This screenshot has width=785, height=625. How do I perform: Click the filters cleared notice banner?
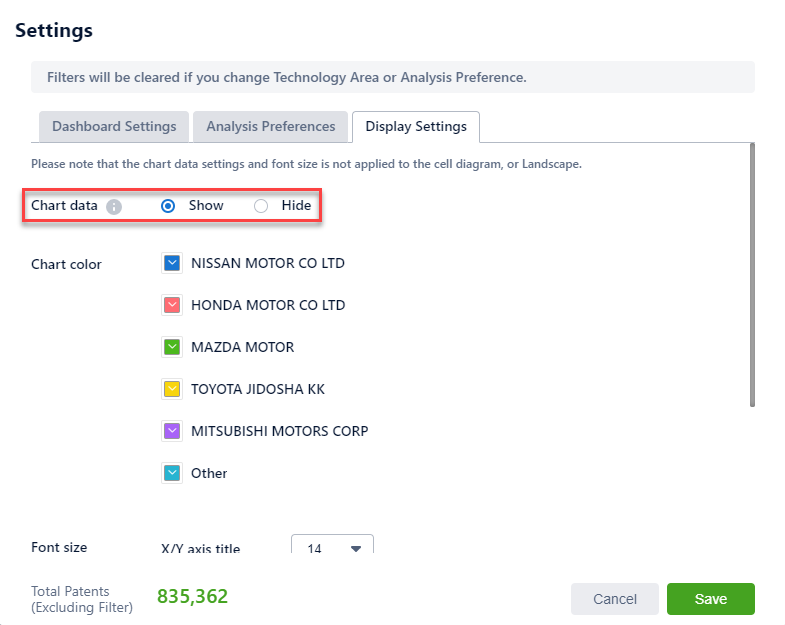tap(392, 77)
